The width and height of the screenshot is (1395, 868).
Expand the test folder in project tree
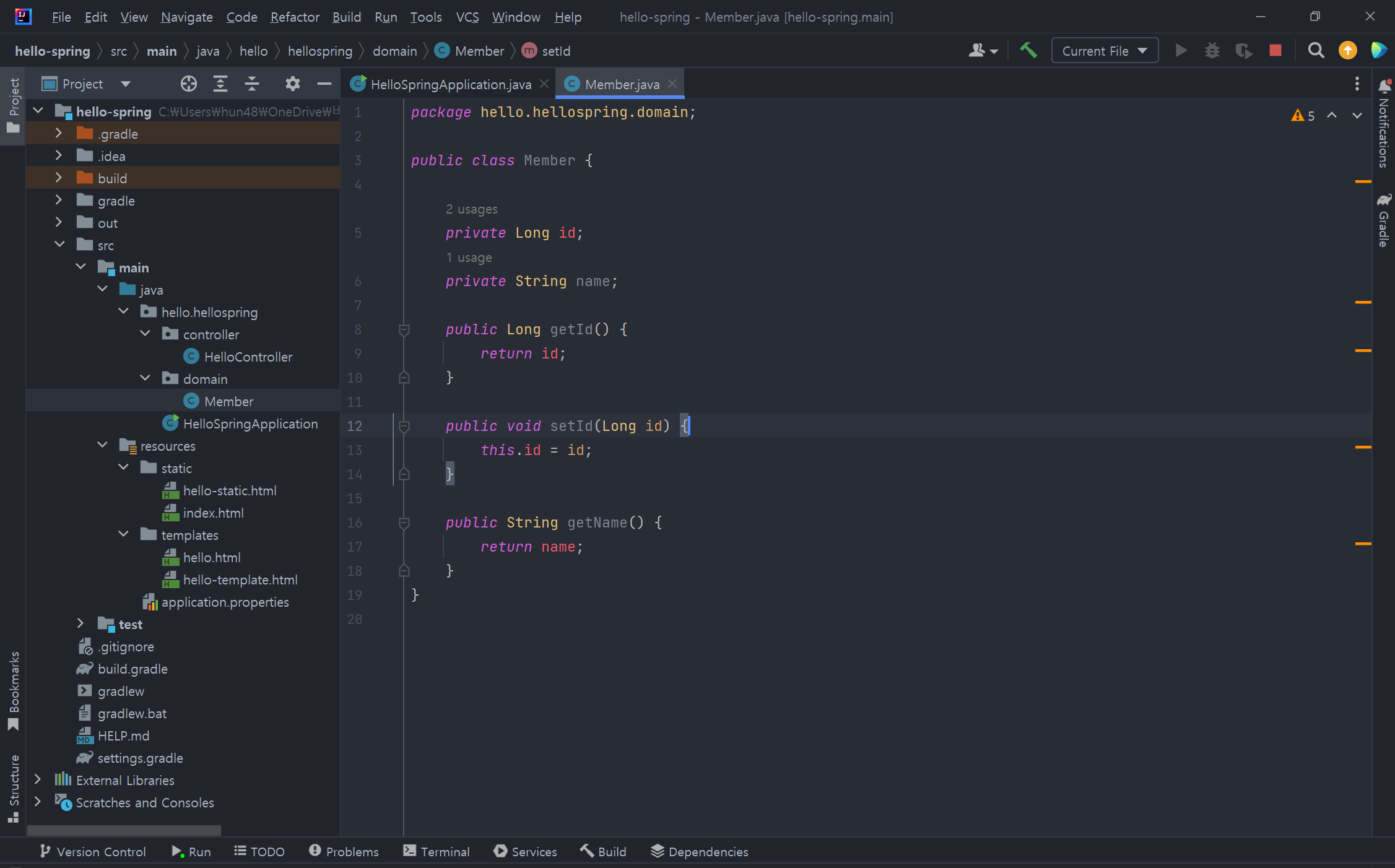pyautogui.click(x=80, y=623)
